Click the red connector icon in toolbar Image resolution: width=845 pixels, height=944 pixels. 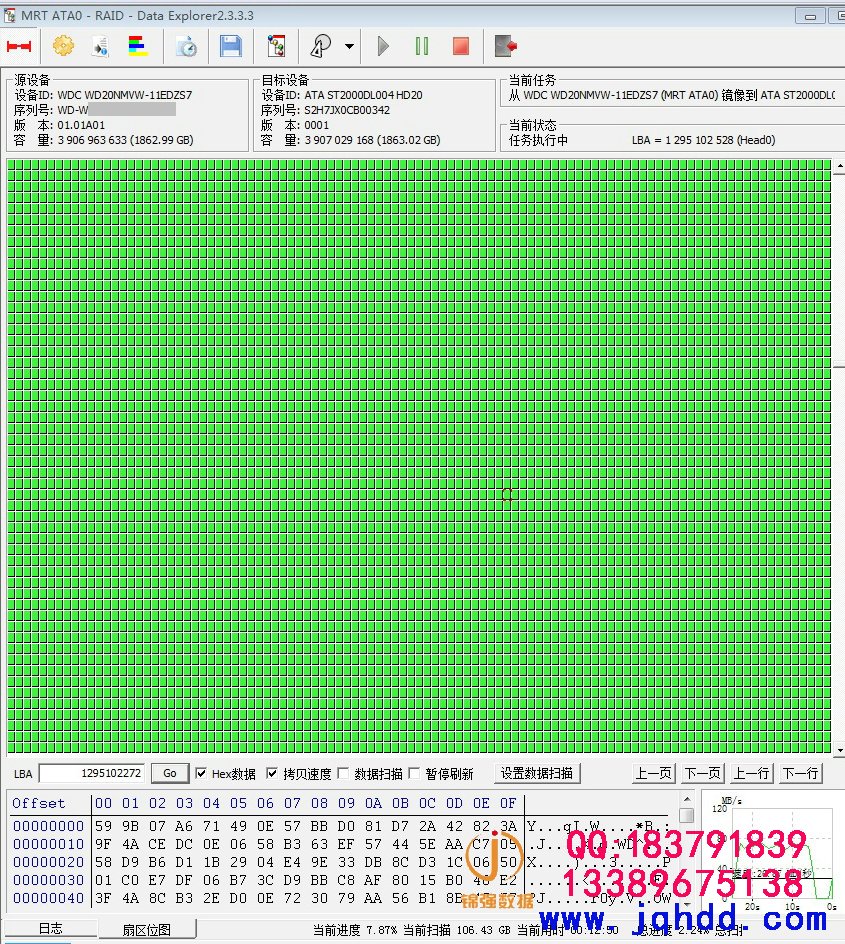click(19, 46)
